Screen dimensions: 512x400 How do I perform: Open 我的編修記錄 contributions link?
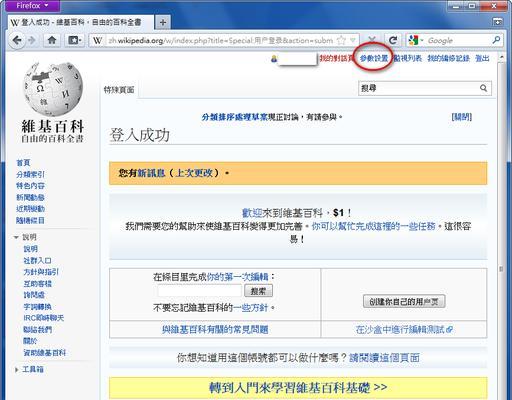tap(448, 58)
